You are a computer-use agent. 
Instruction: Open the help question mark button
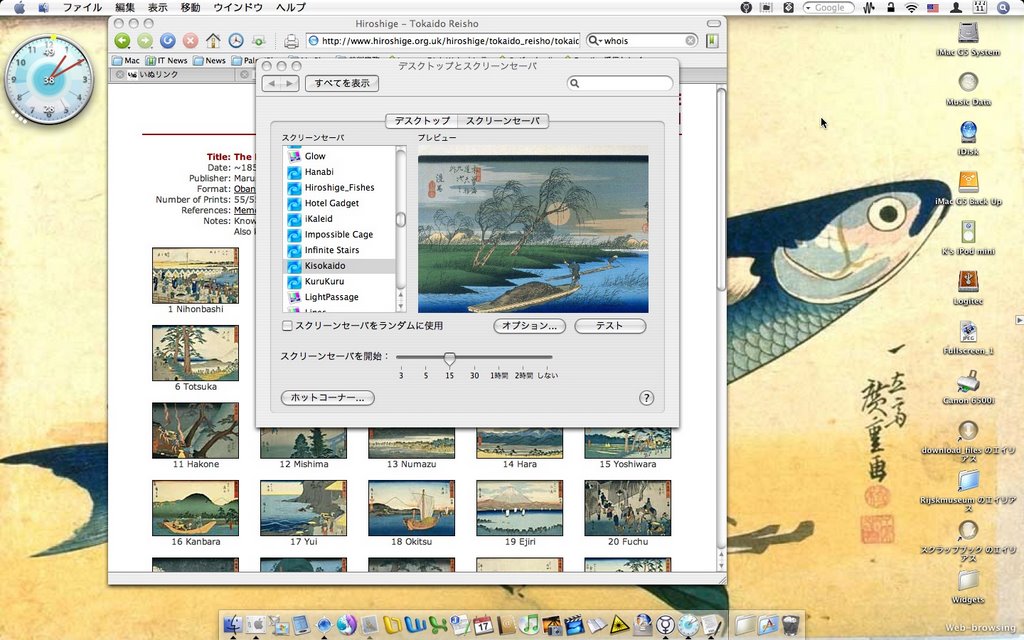tap(646, 398)
